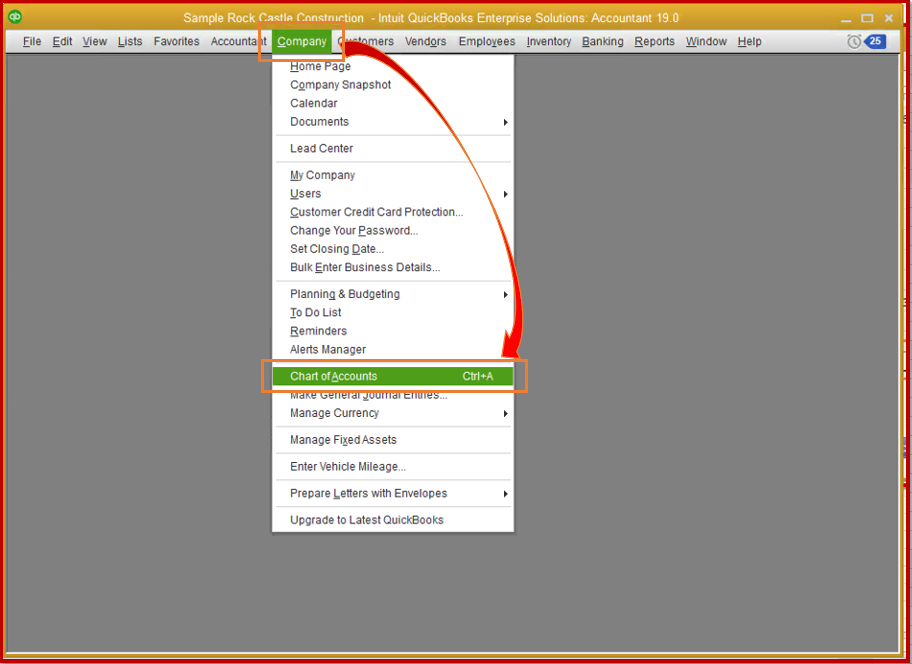This screenshot has width=912, height=664.
Task: Open Alerts Manager
Action: click(x=393, y=350)
